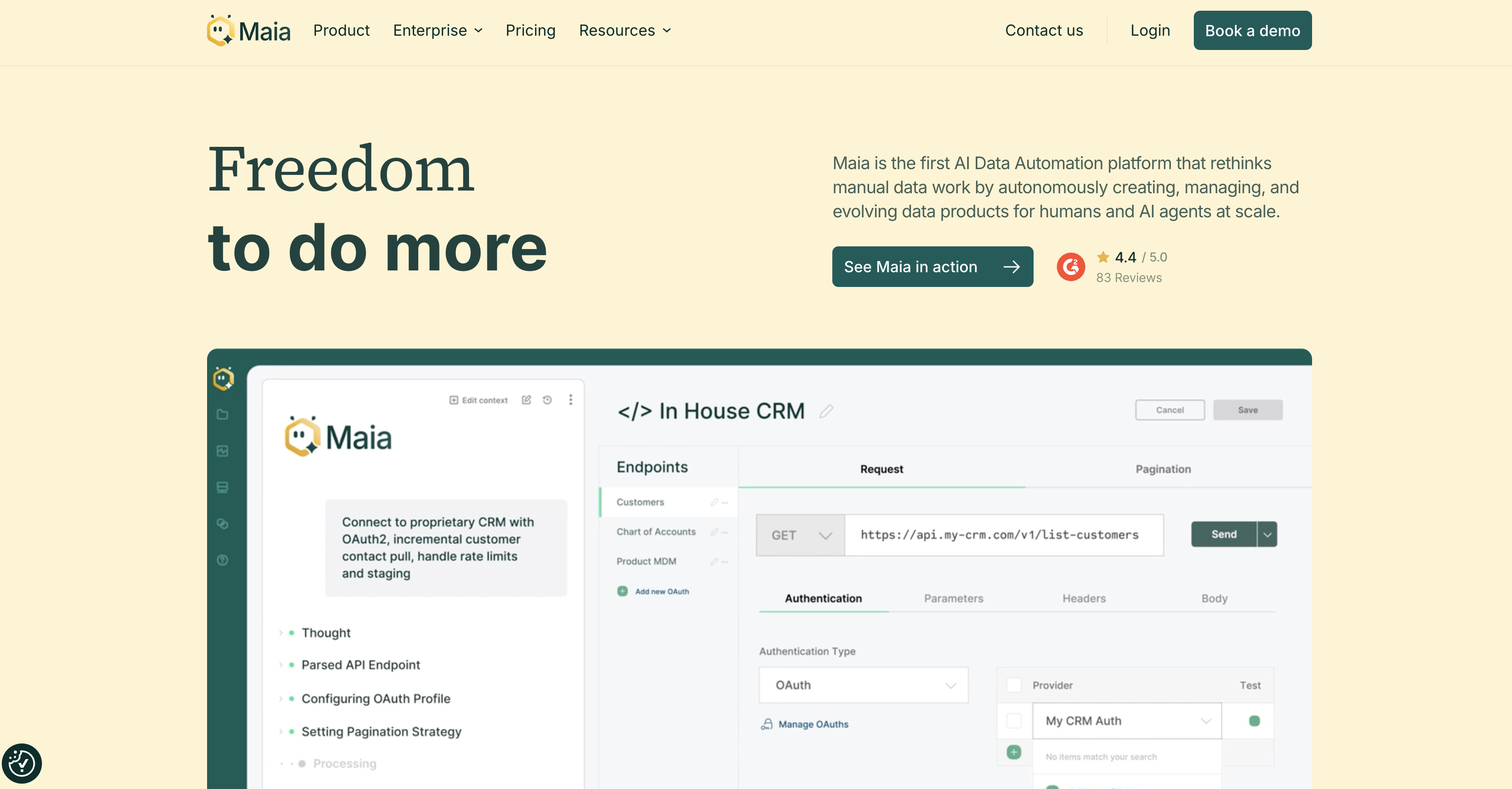This screenshot has width=1512, height=789.
Task: Select the Authentication tab
Action: pyautogui.click(x=823, y=598)
